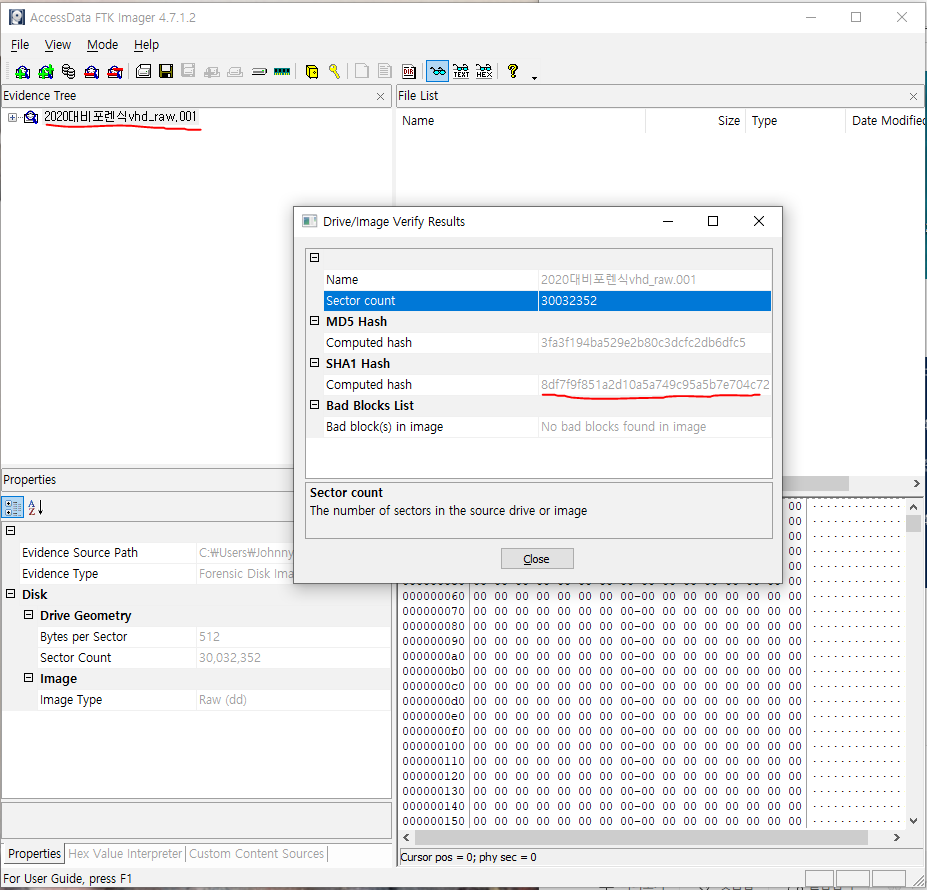927x890 pixels.
Task: Open the Mode menu
Action: (102, 45)
